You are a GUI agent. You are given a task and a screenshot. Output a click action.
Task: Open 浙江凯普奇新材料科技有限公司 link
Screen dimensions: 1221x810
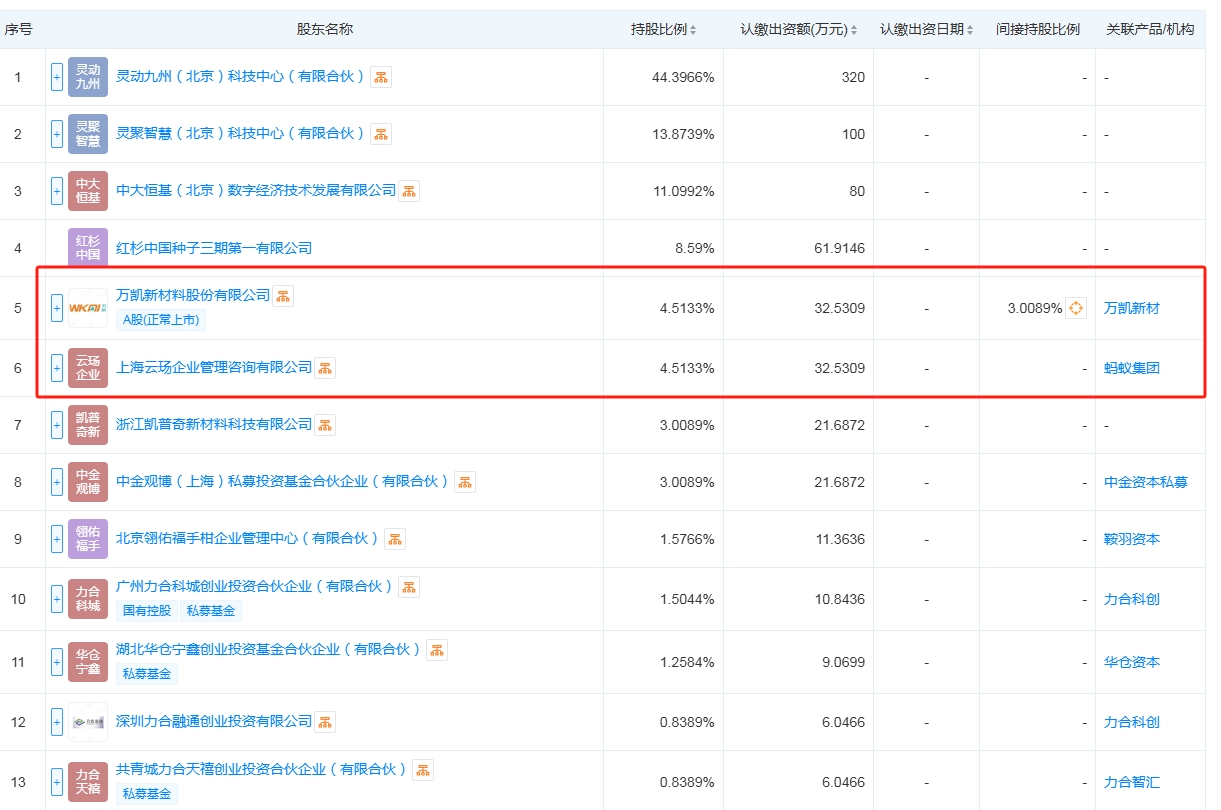214,425
